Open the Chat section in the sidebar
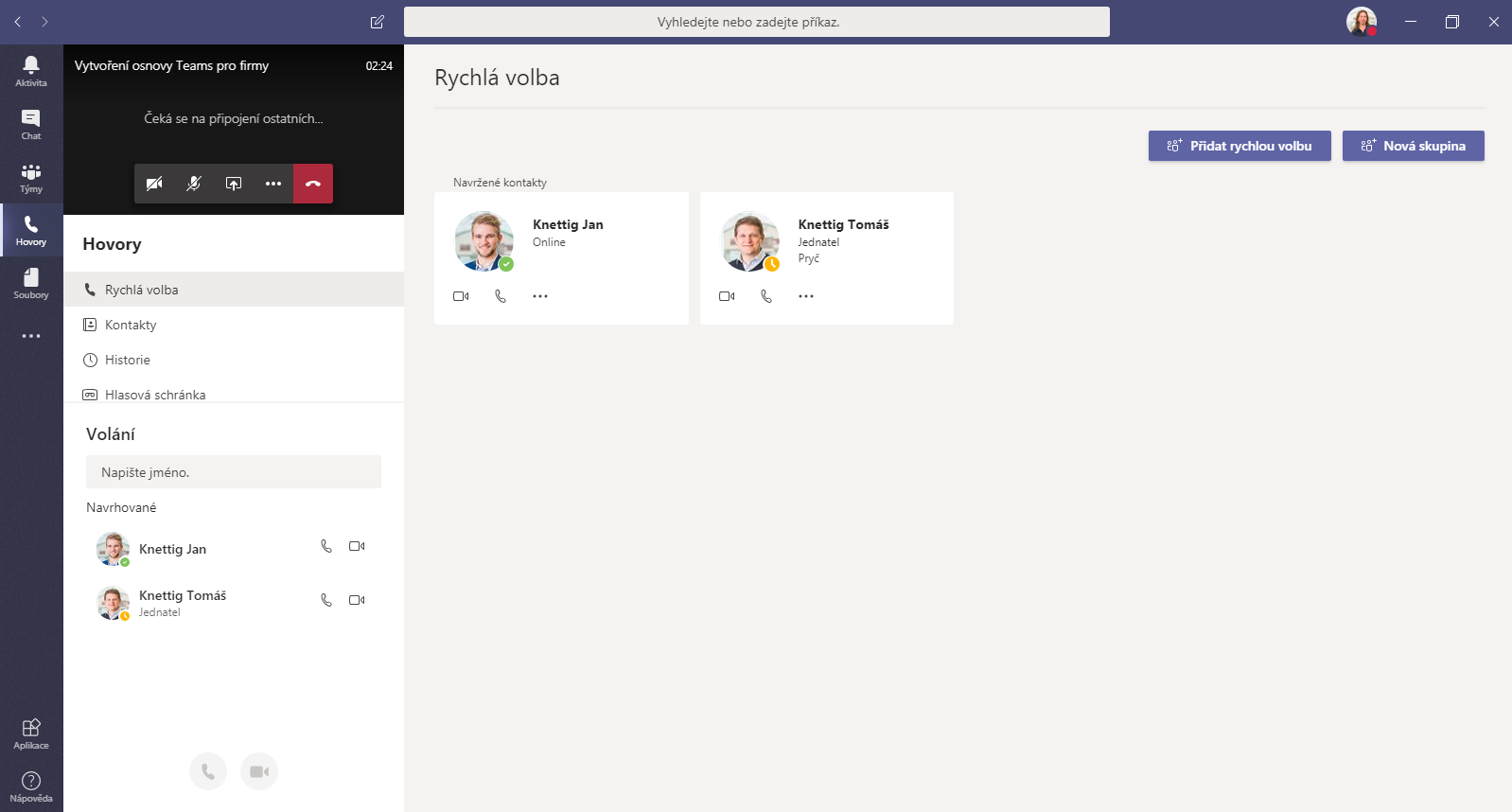1512x812 pixels. pyautogui.click(x=31, y=124)
